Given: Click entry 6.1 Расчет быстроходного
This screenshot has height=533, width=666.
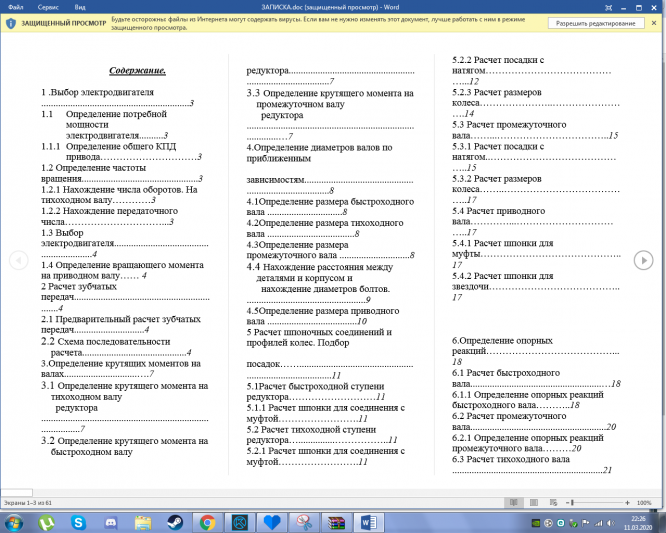Looking at the screenshot, I should (506, 373).
